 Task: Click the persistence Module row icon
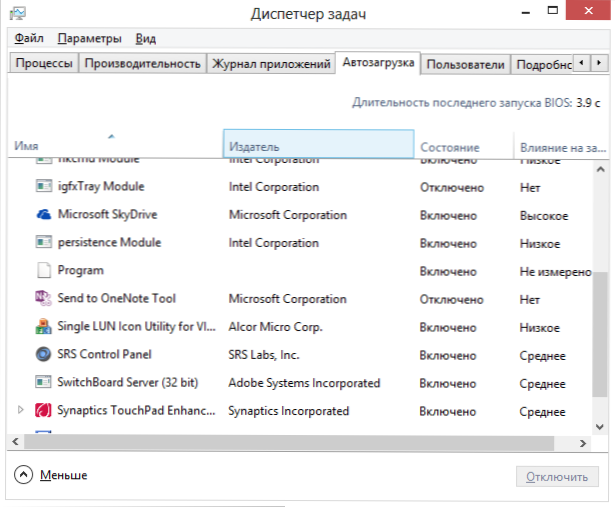click(x=44, y=242)
